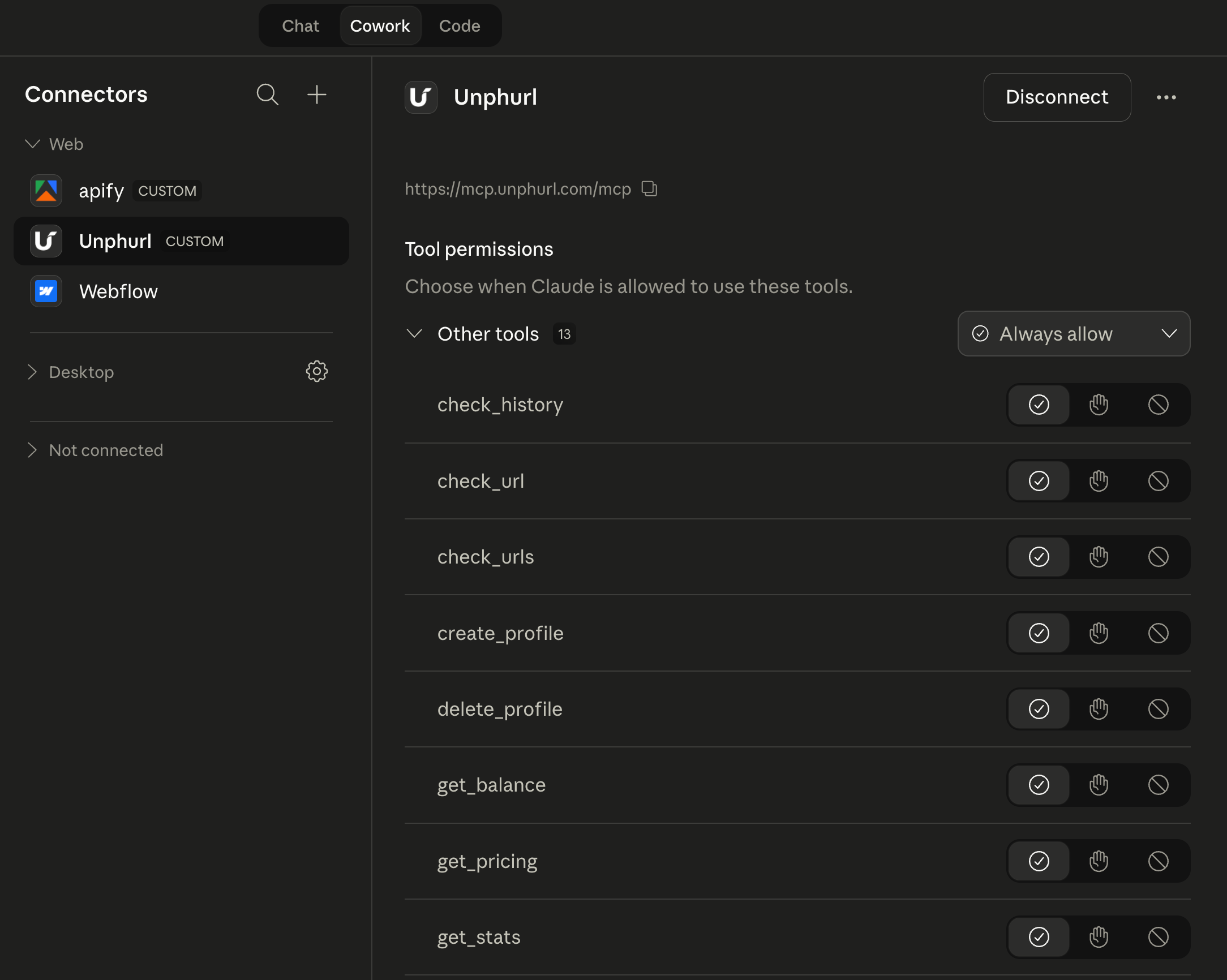This screenshot has width=1227, height=980.
Task: Set get_pricing to always allow
Action: 1039,861
